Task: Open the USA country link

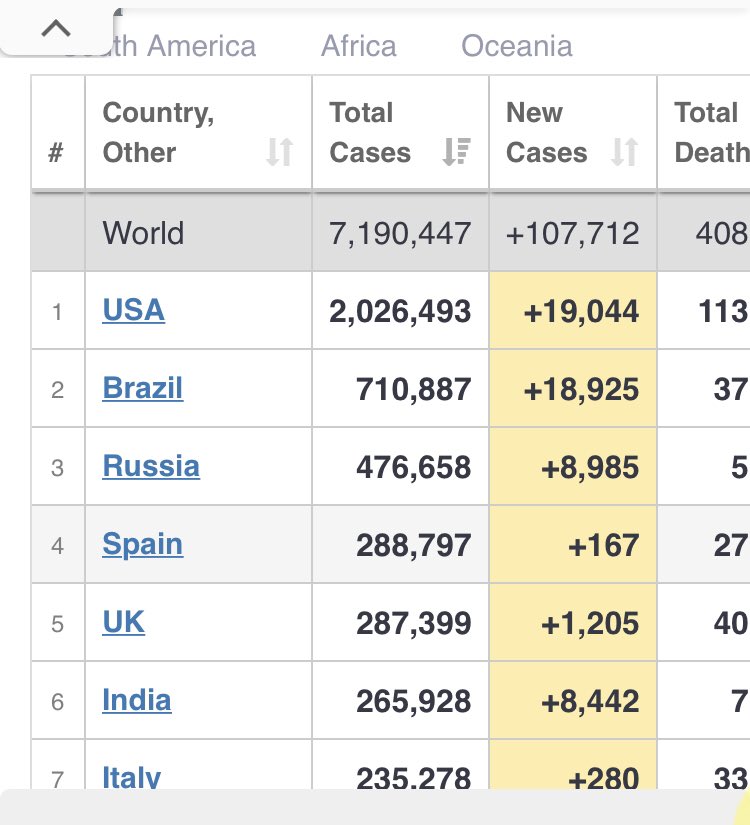Action: [x=134, y=310]
